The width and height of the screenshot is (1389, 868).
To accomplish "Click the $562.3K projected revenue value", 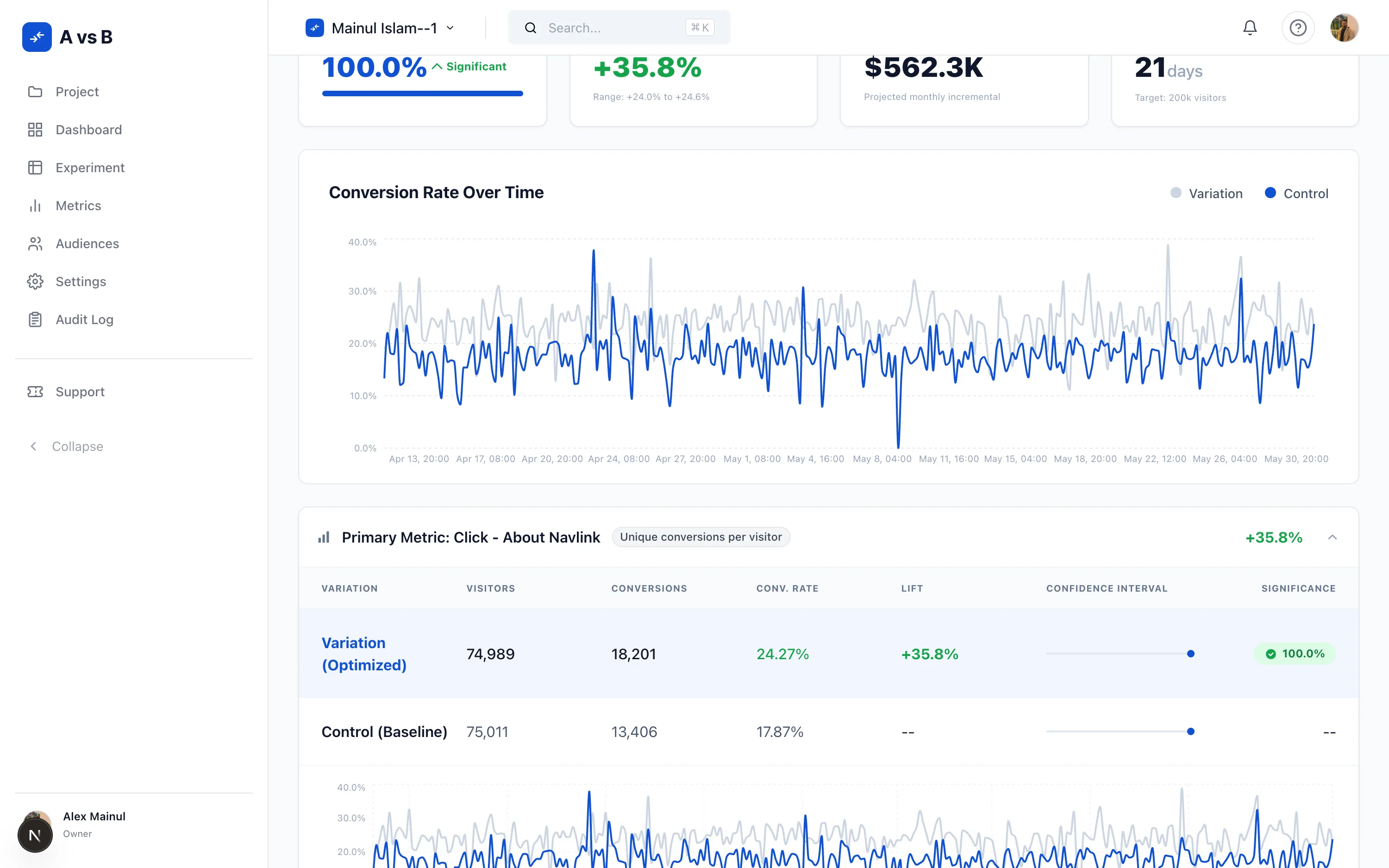I will (x=924, y=68).
